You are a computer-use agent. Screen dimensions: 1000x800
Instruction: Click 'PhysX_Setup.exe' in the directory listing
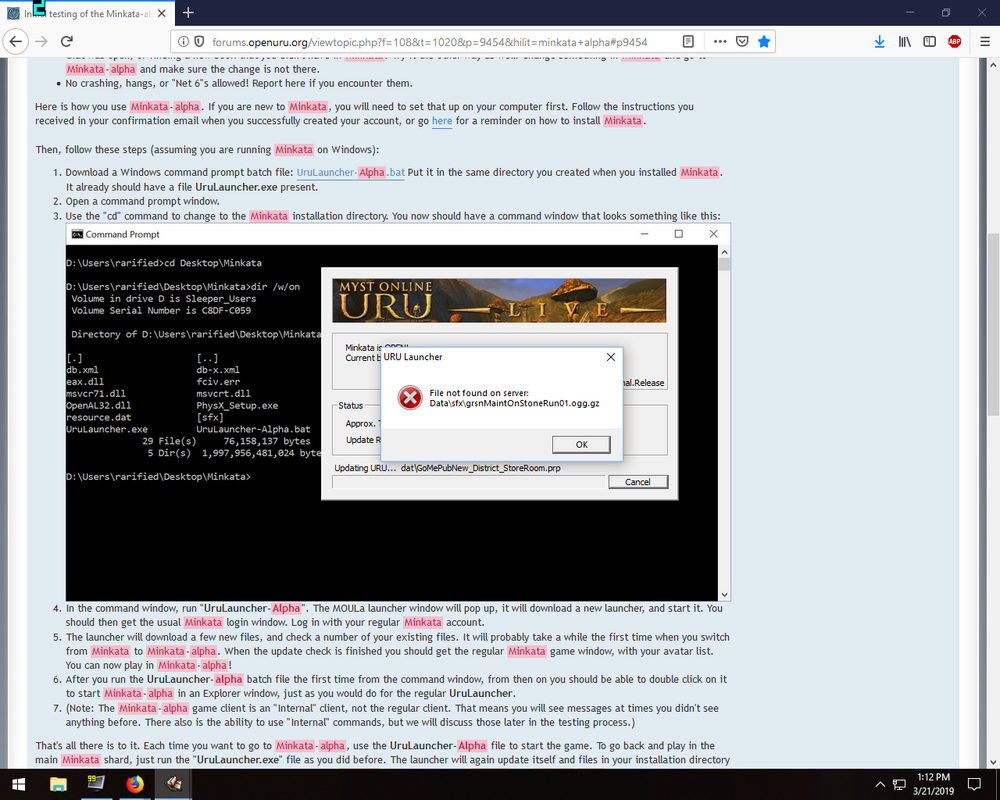pyautogui.click(x=237, y=406)
